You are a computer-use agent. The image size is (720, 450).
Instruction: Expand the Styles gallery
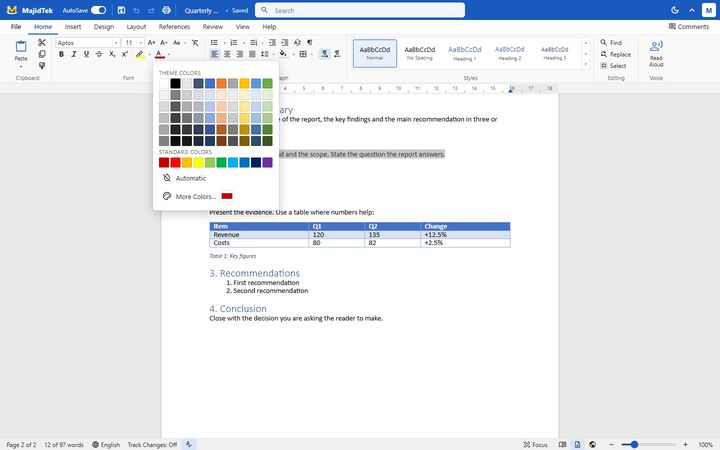click(585, 65)
